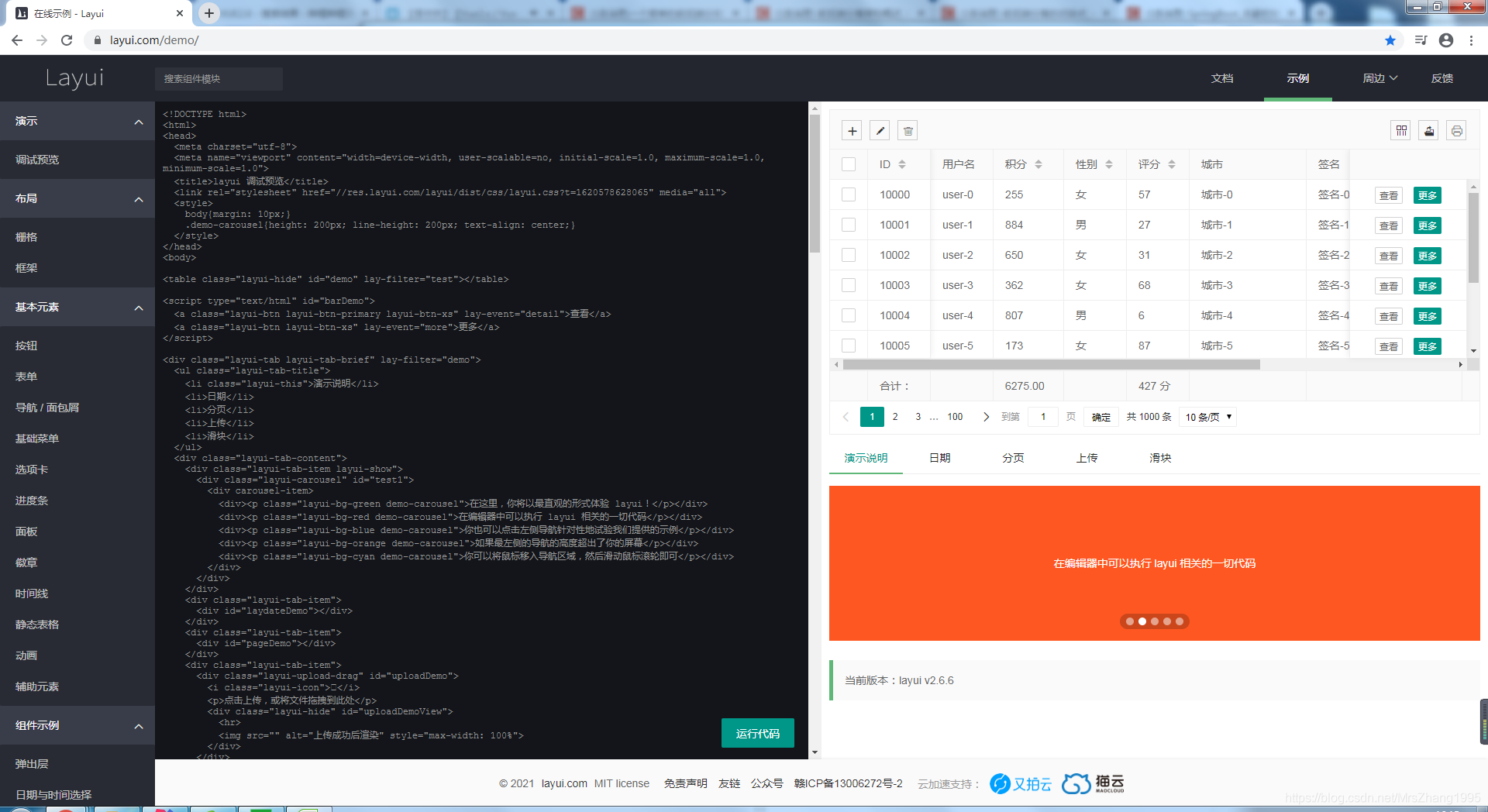Open the 10 条/页 page size dropdown
Screen dimensions: 1488x812
coord(1207,417)
